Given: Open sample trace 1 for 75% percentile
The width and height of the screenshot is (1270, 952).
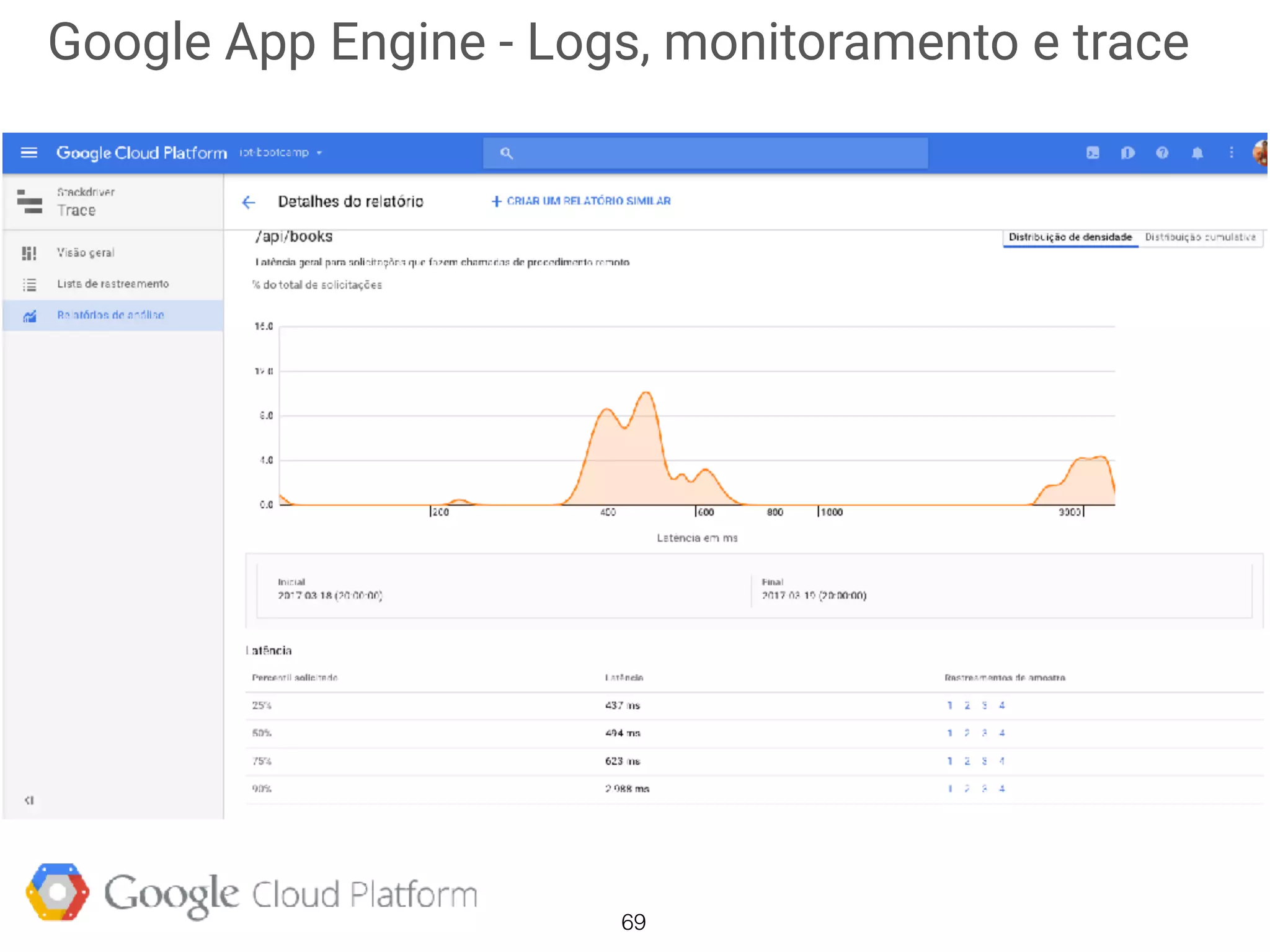Looking at the screenshot, I should tap(949, 761).
